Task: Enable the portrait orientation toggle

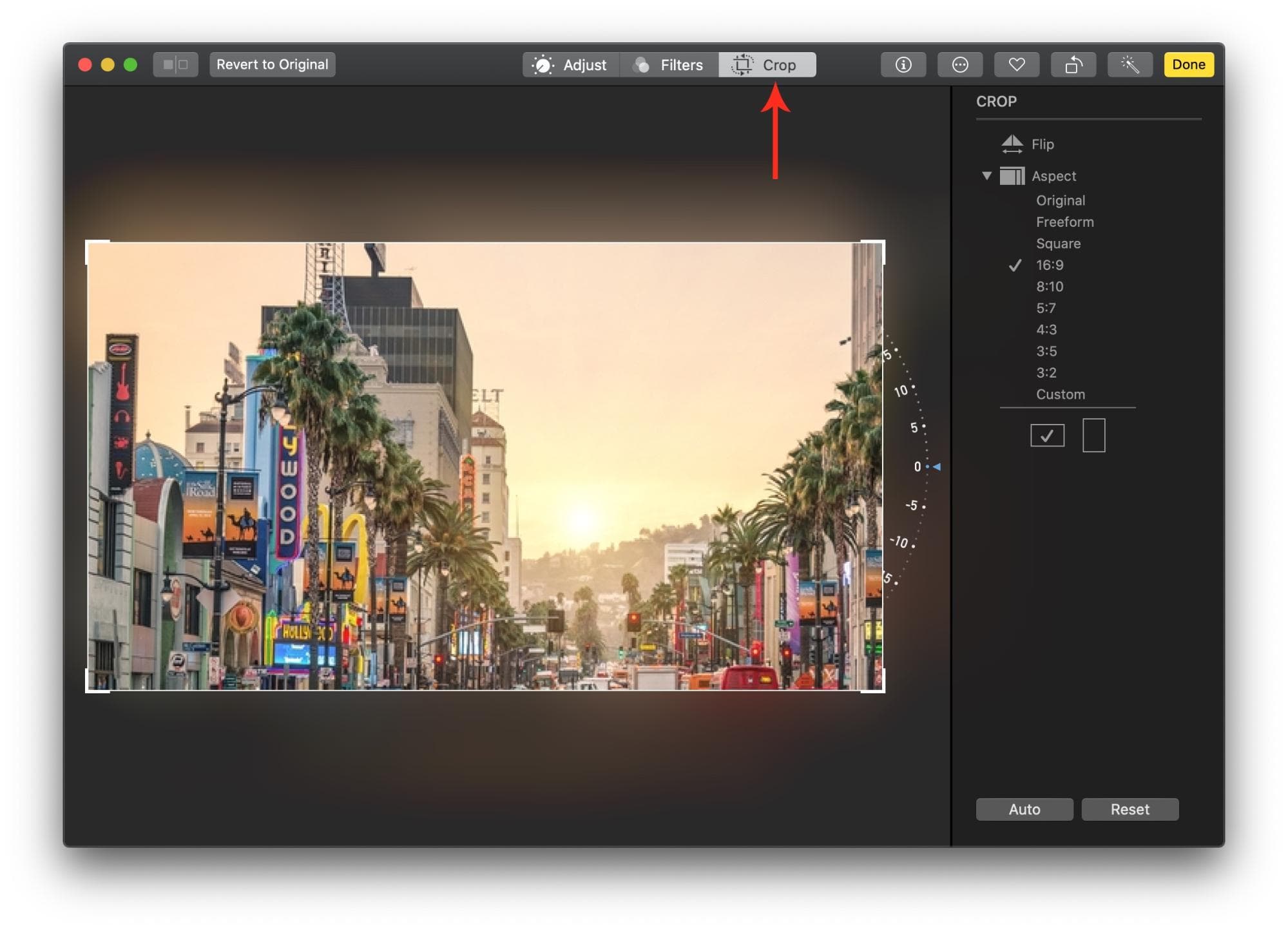Action: tap(1093, 434)
